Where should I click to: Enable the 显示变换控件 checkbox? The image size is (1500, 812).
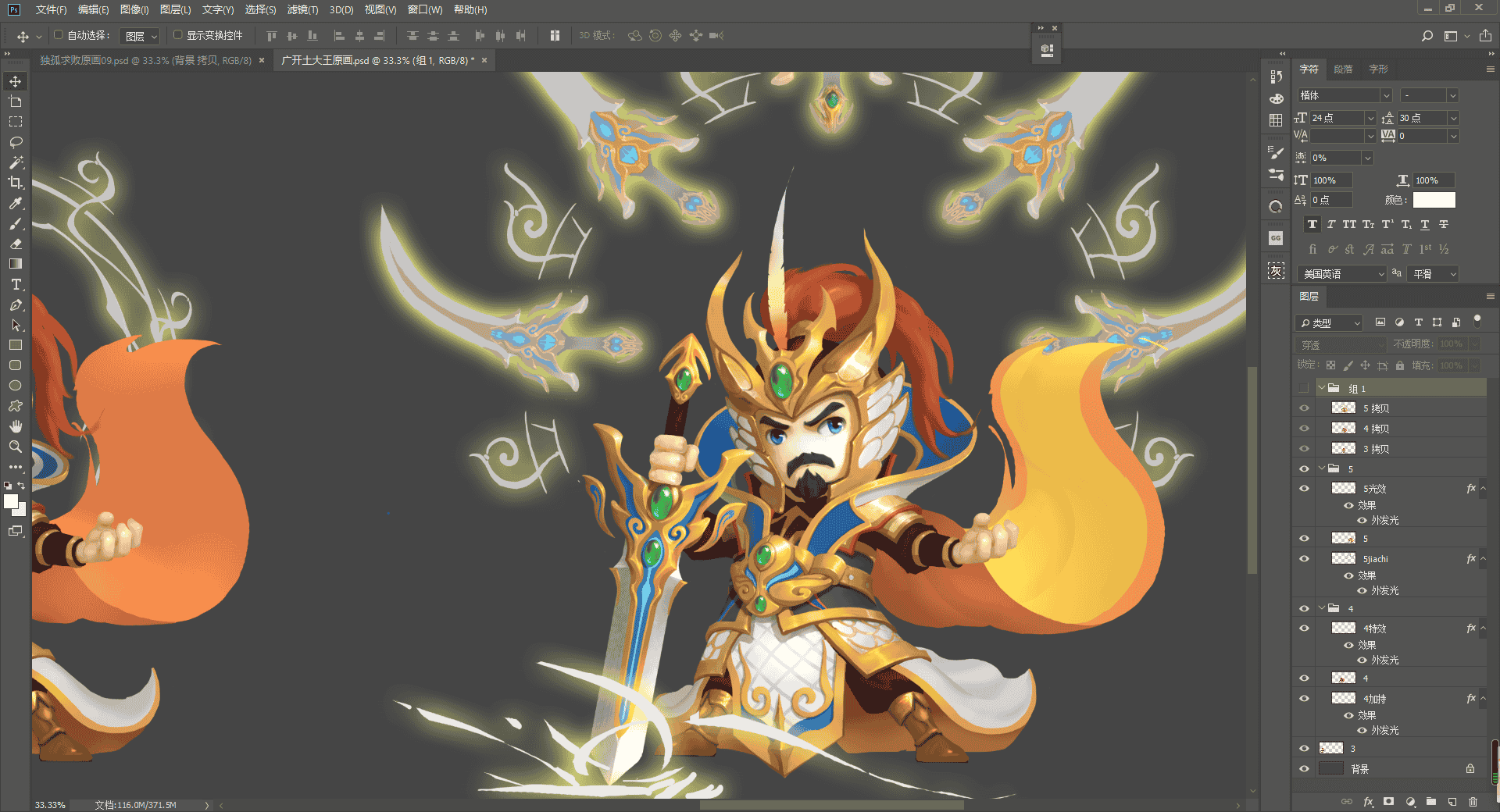click(177, 34)
